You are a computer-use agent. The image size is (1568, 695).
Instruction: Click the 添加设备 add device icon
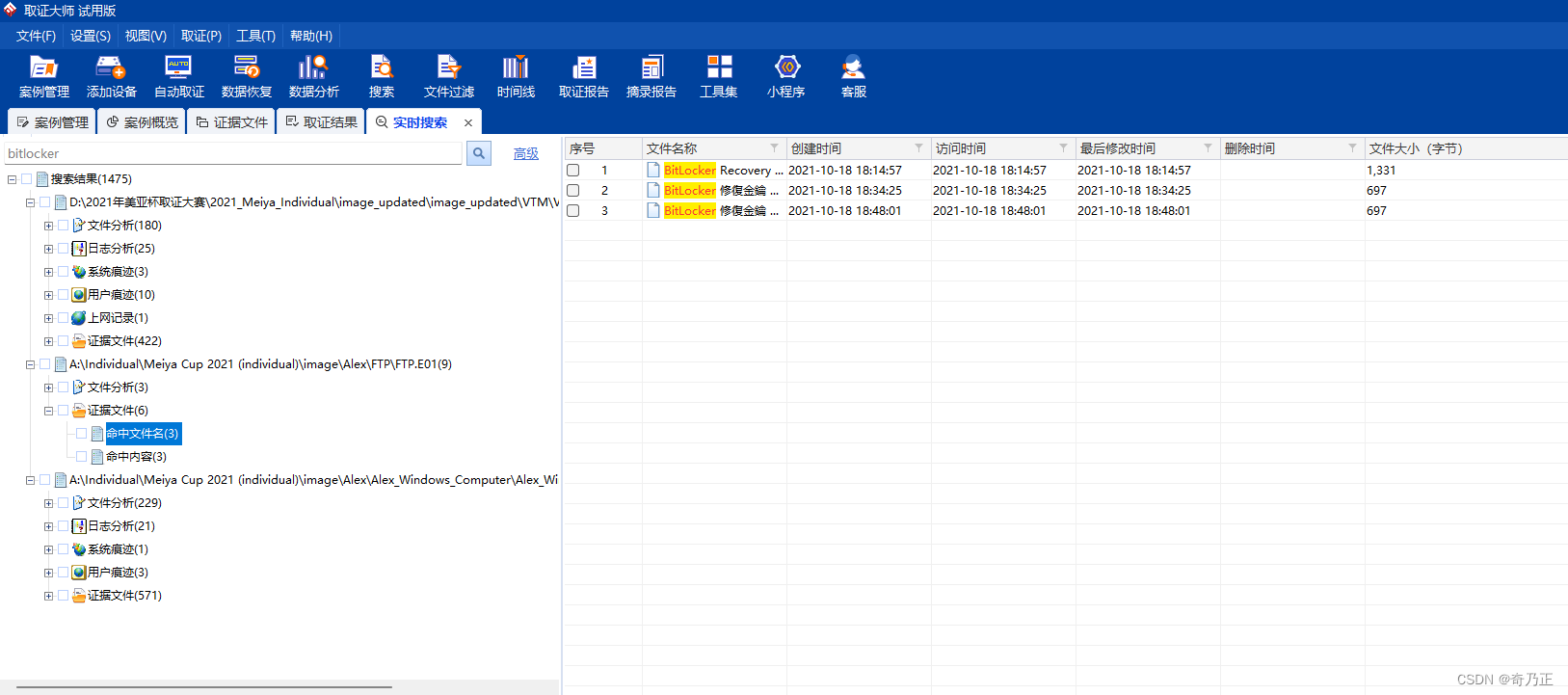click(111, 76)
